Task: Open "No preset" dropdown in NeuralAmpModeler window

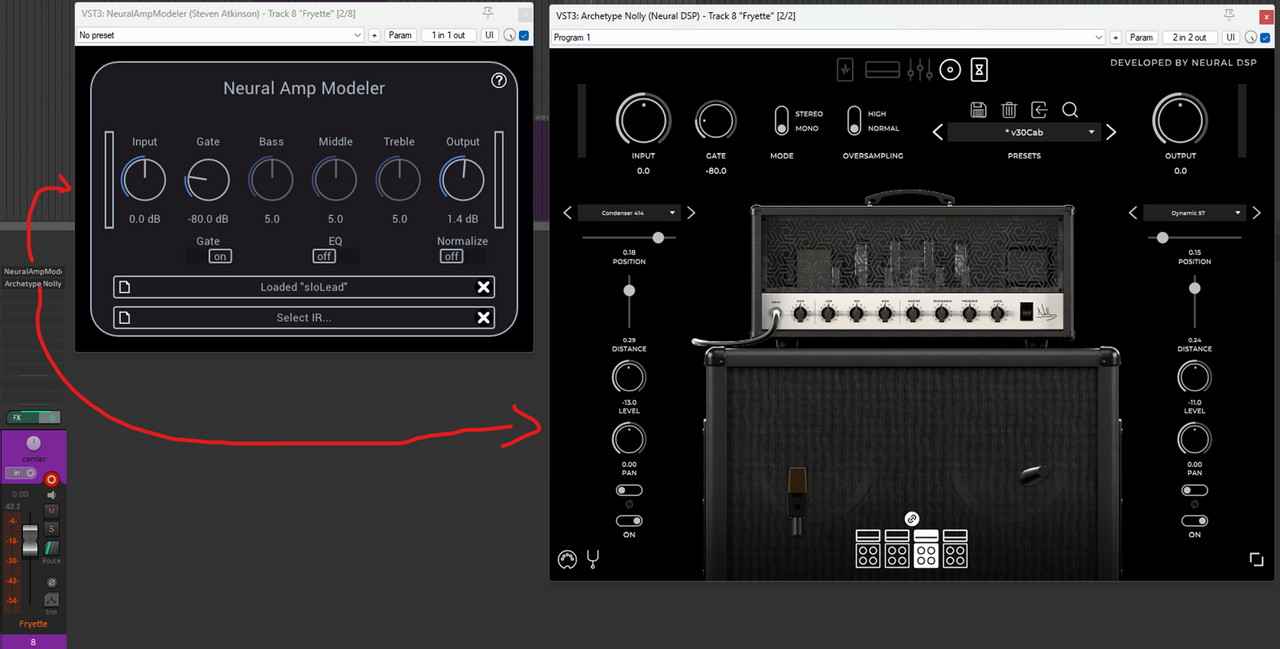Action: pyautogui.click(x=220, y=35)
